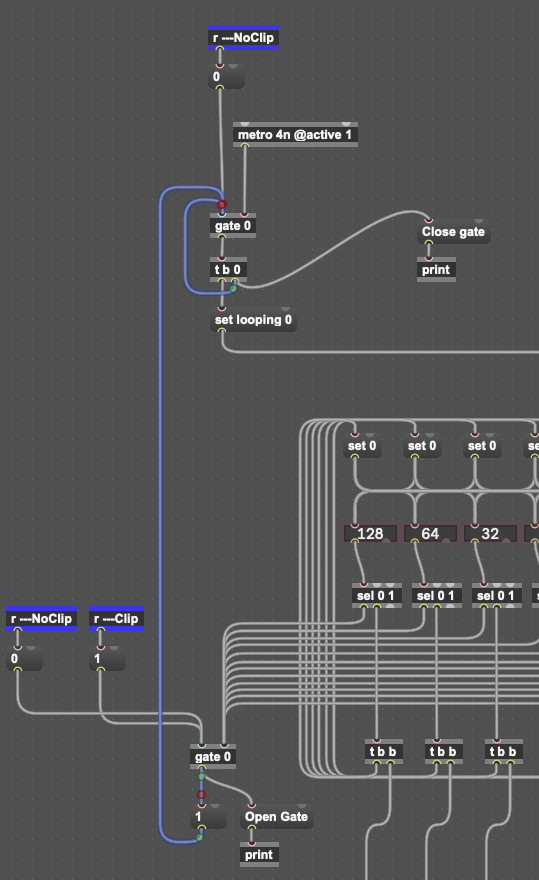Click the set 0 message above 64
Viewport: 539px width, 880px height.
(x=422, y=446)
